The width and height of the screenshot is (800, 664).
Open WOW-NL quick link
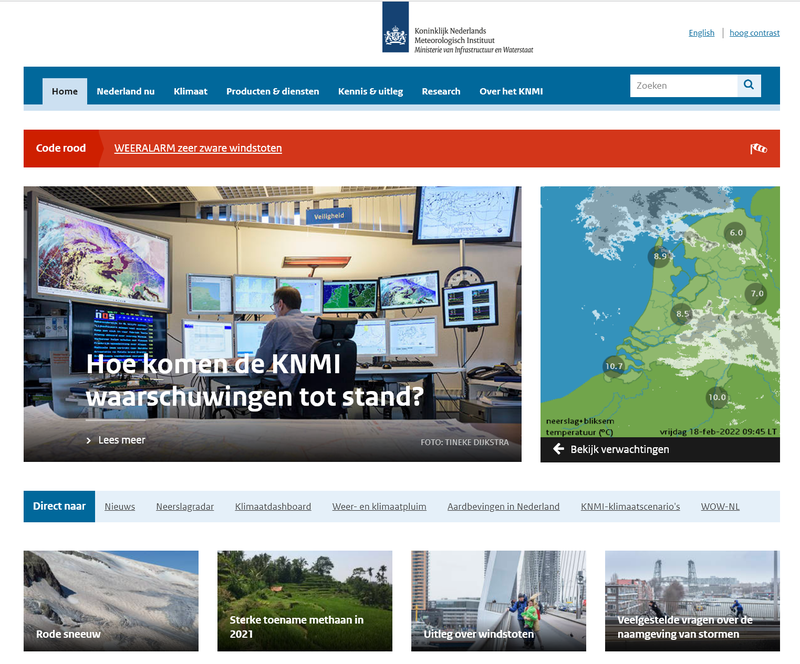coord(720,506)
